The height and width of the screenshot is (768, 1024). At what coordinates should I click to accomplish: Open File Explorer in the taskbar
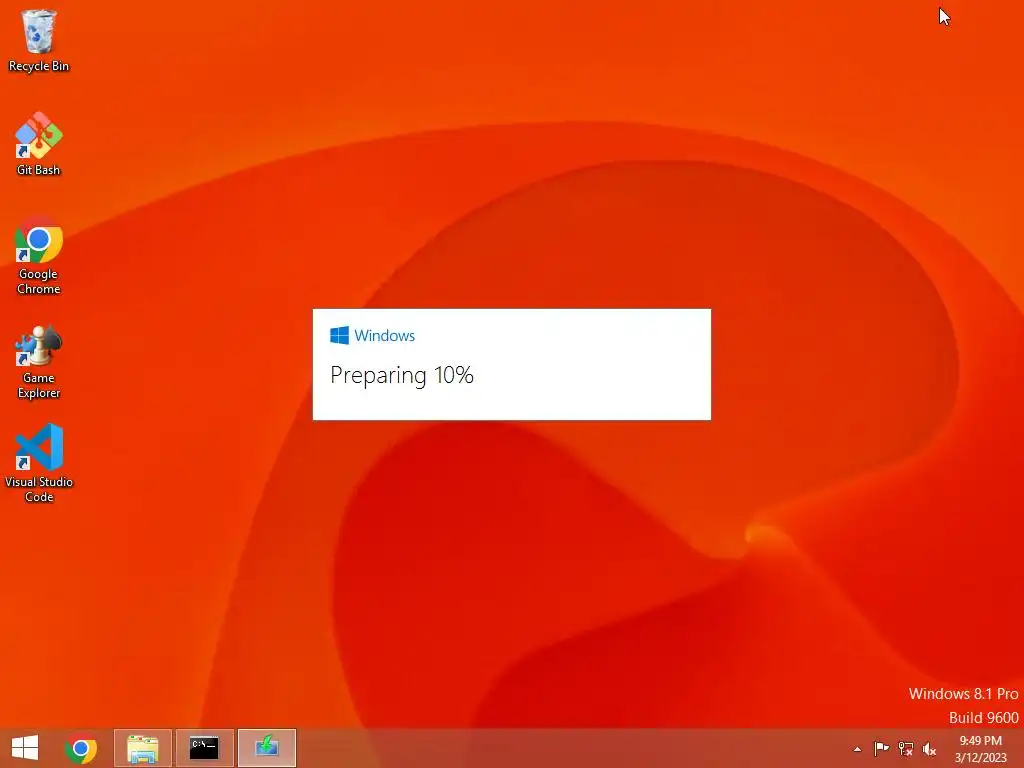click(x=143, y=748)
